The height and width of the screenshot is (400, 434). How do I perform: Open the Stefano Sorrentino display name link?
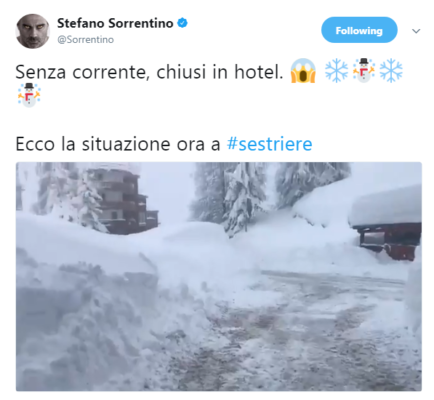[115, 23]
